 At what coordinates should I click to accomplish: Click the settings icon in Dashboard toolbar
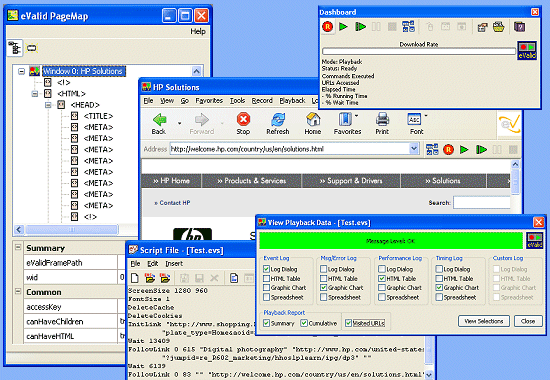[x=483, y=27]
